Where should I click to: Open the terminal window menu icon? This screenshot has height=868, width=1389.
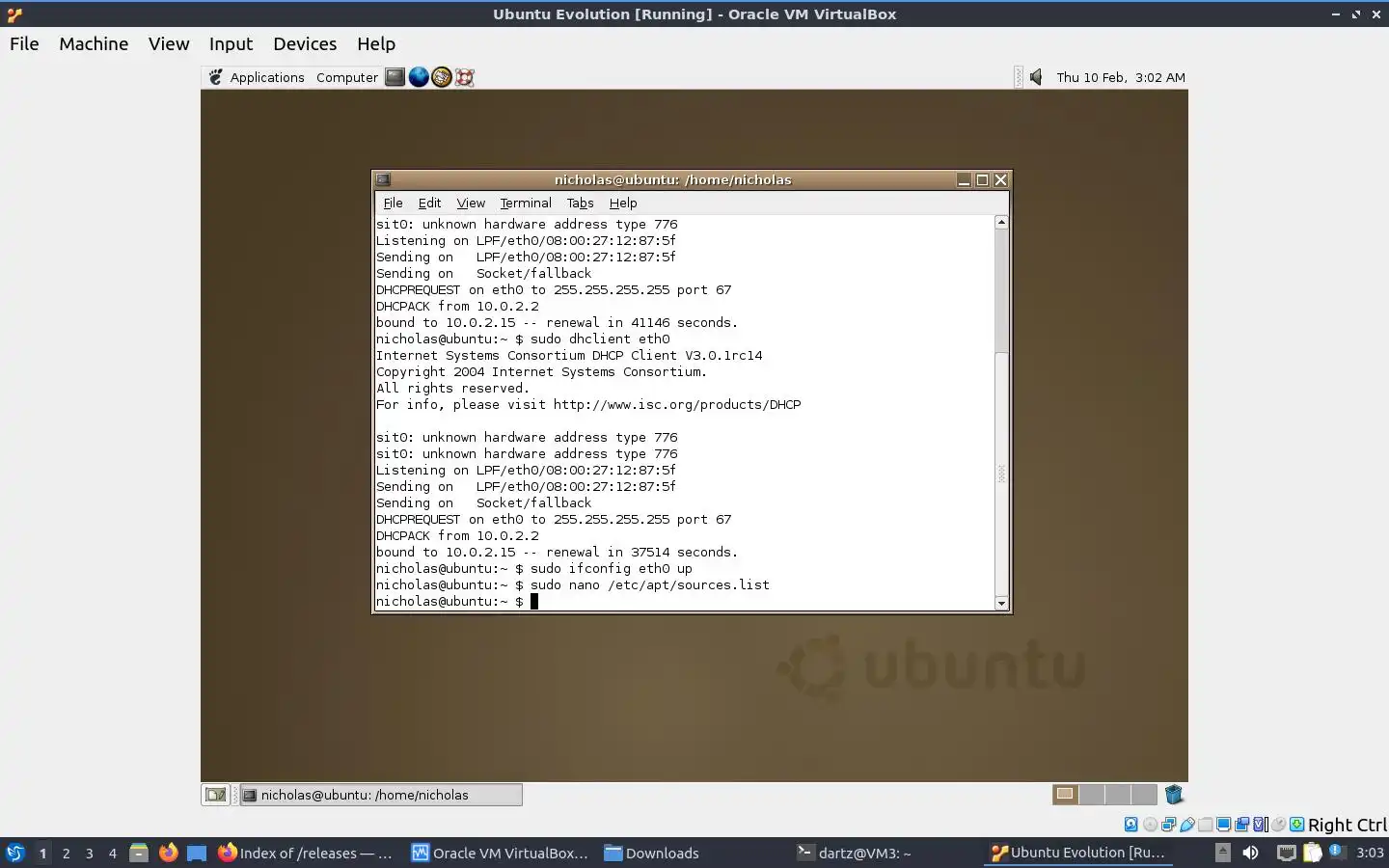383,179
